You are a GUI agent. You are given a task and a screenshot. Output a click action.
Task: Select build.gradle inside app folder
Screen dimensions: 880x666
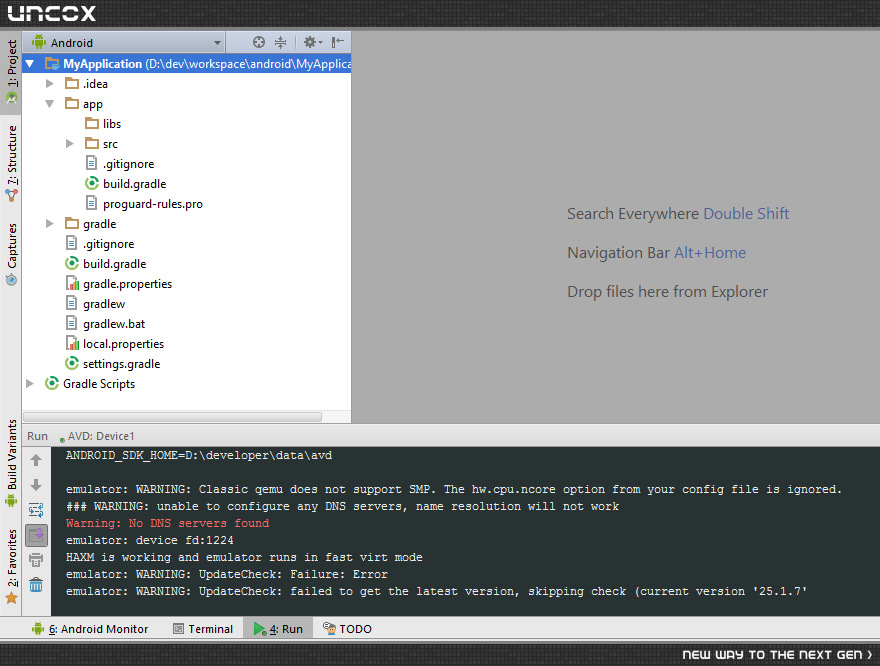[135, 184]
